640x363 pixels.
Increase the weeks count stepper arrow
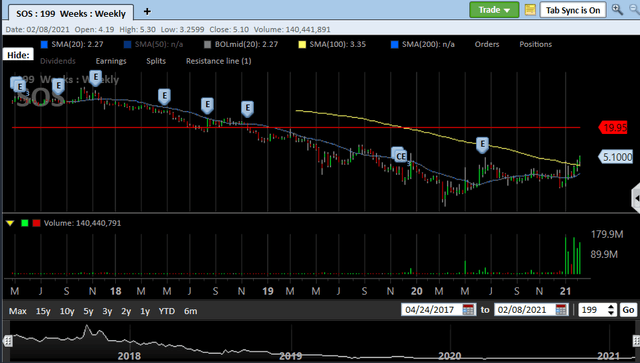(611, 307)
